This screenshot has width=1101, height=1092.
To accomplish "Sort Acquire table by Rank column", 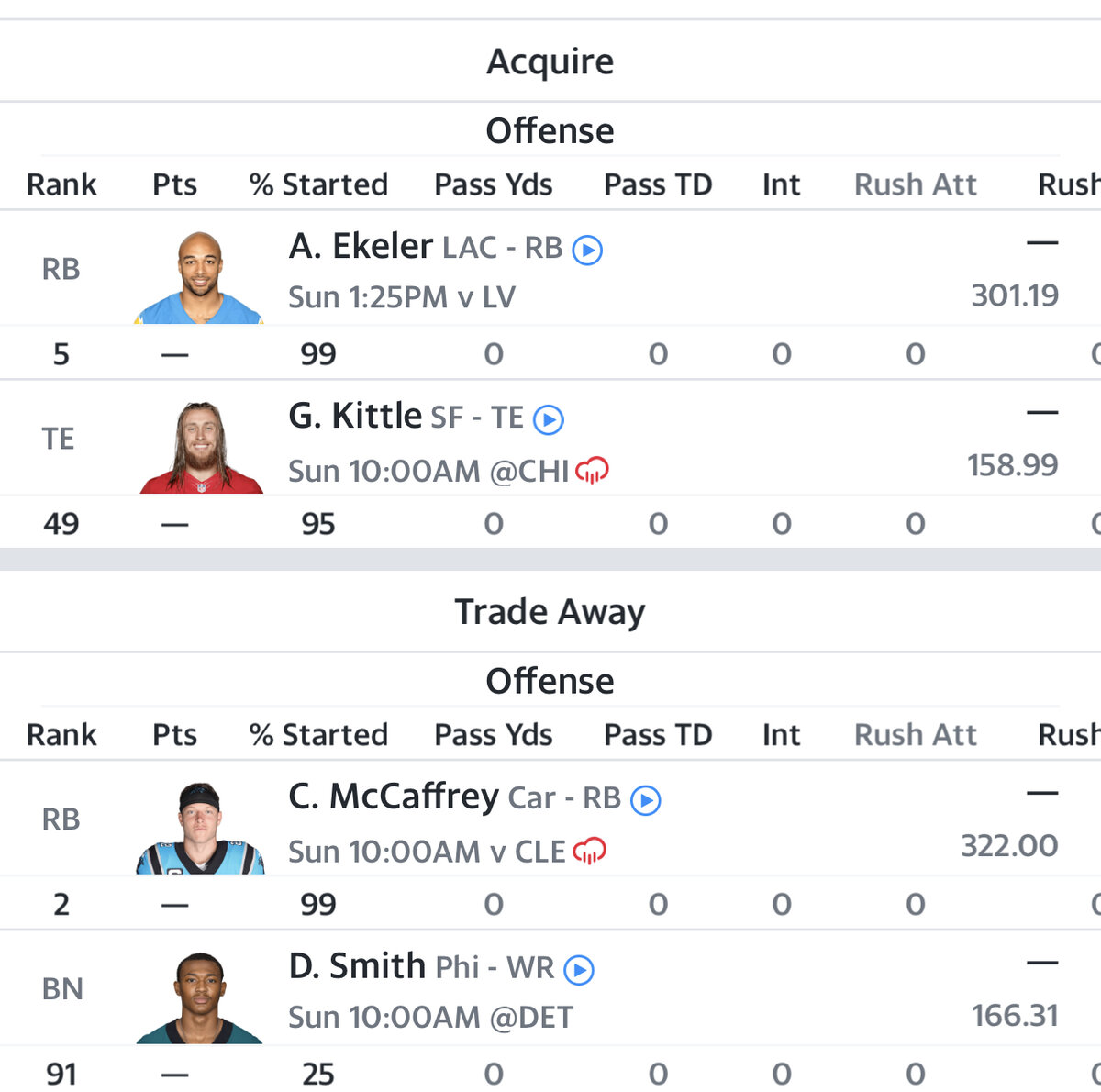I will [x=61, y=184].
